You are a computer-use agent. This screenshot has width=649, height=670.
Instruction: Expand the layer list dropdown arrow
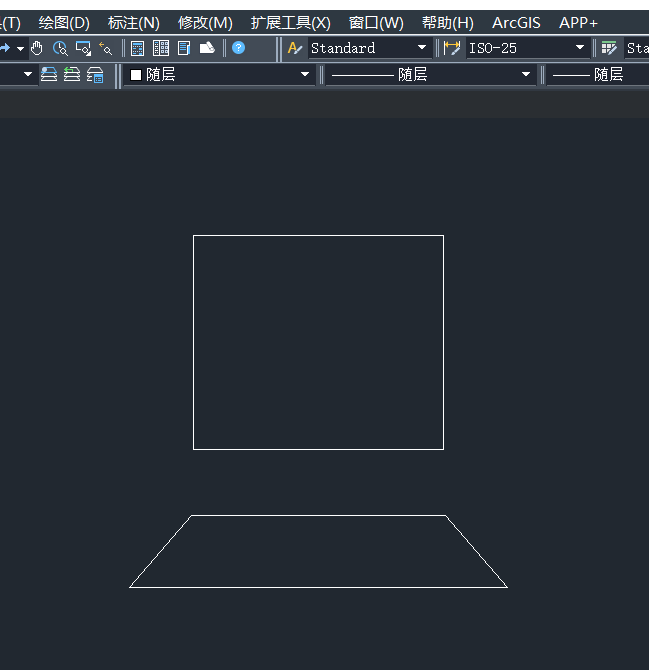click(28, 74)
